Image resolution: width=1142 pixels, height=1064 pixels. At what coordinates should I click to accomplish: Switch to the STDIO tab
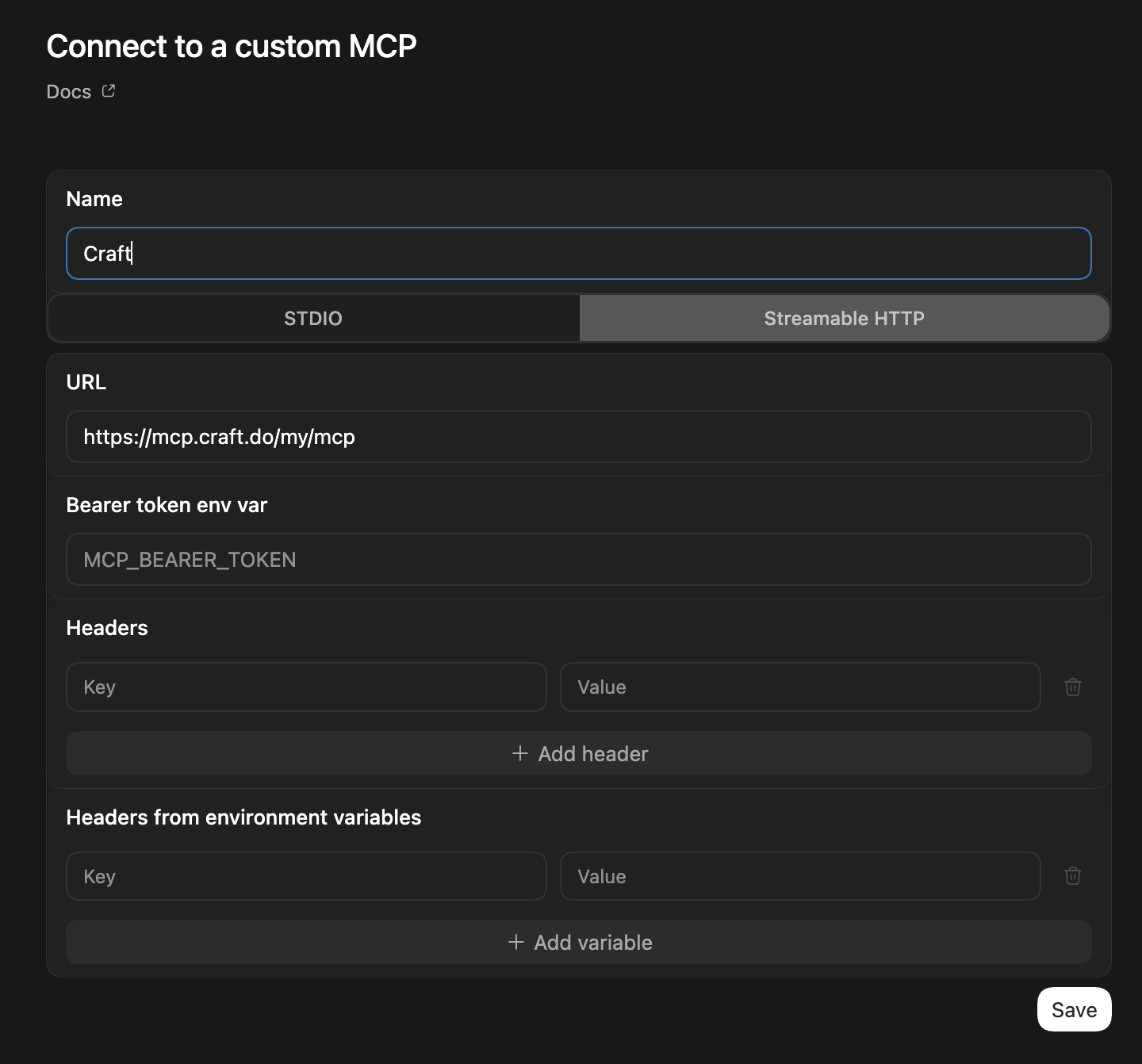(312, 318)
